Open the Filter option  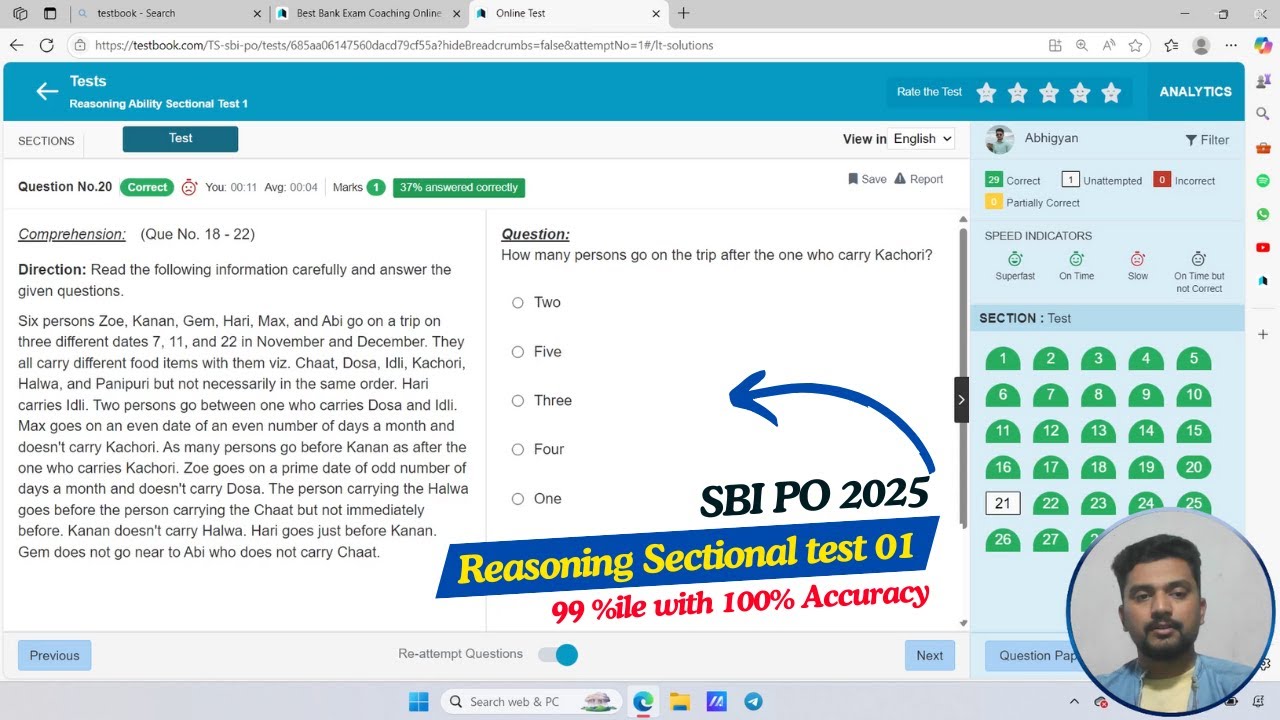[1207, 140]
